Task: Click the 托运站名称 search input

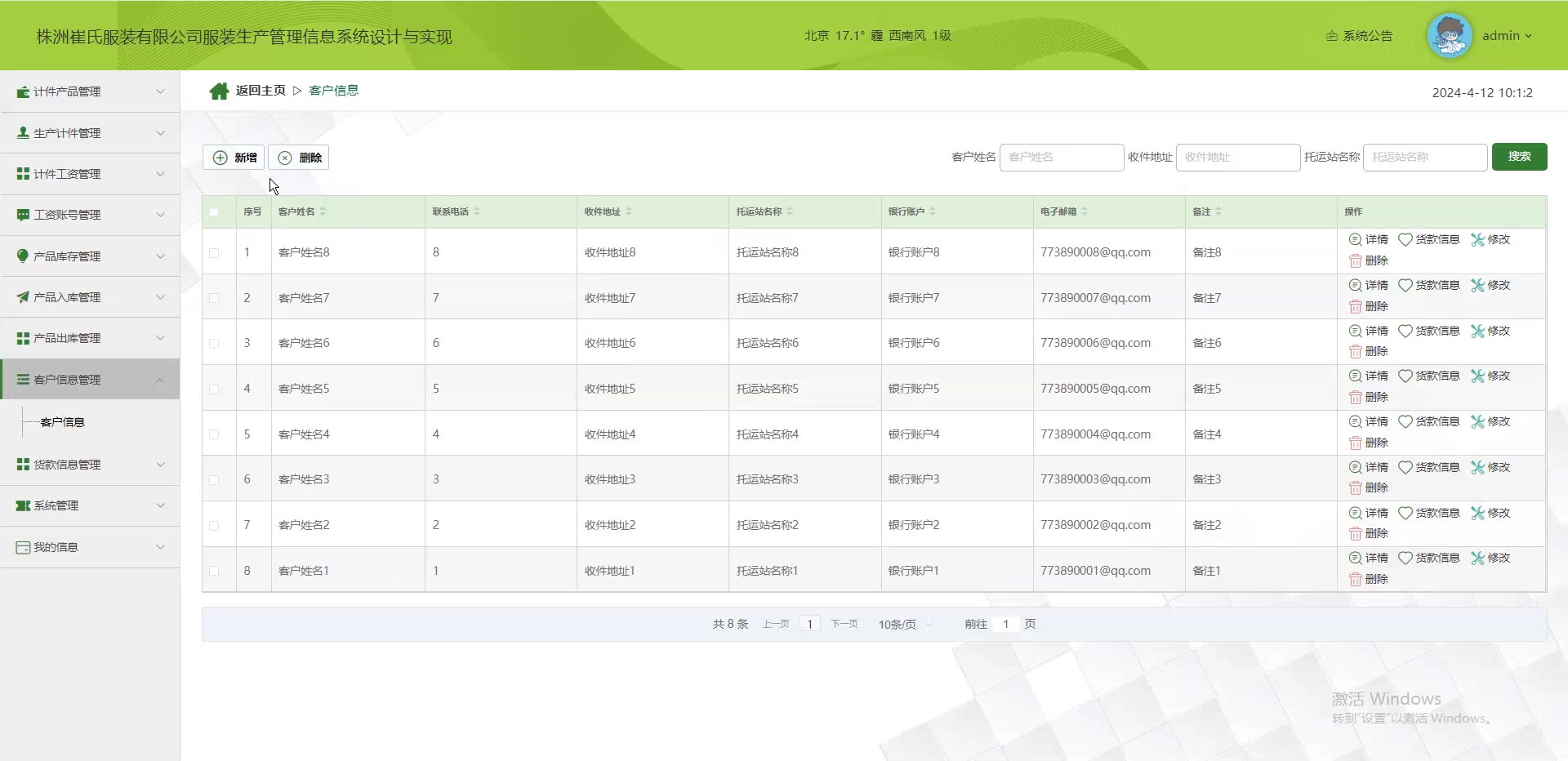Action: tap(1425, 158)
